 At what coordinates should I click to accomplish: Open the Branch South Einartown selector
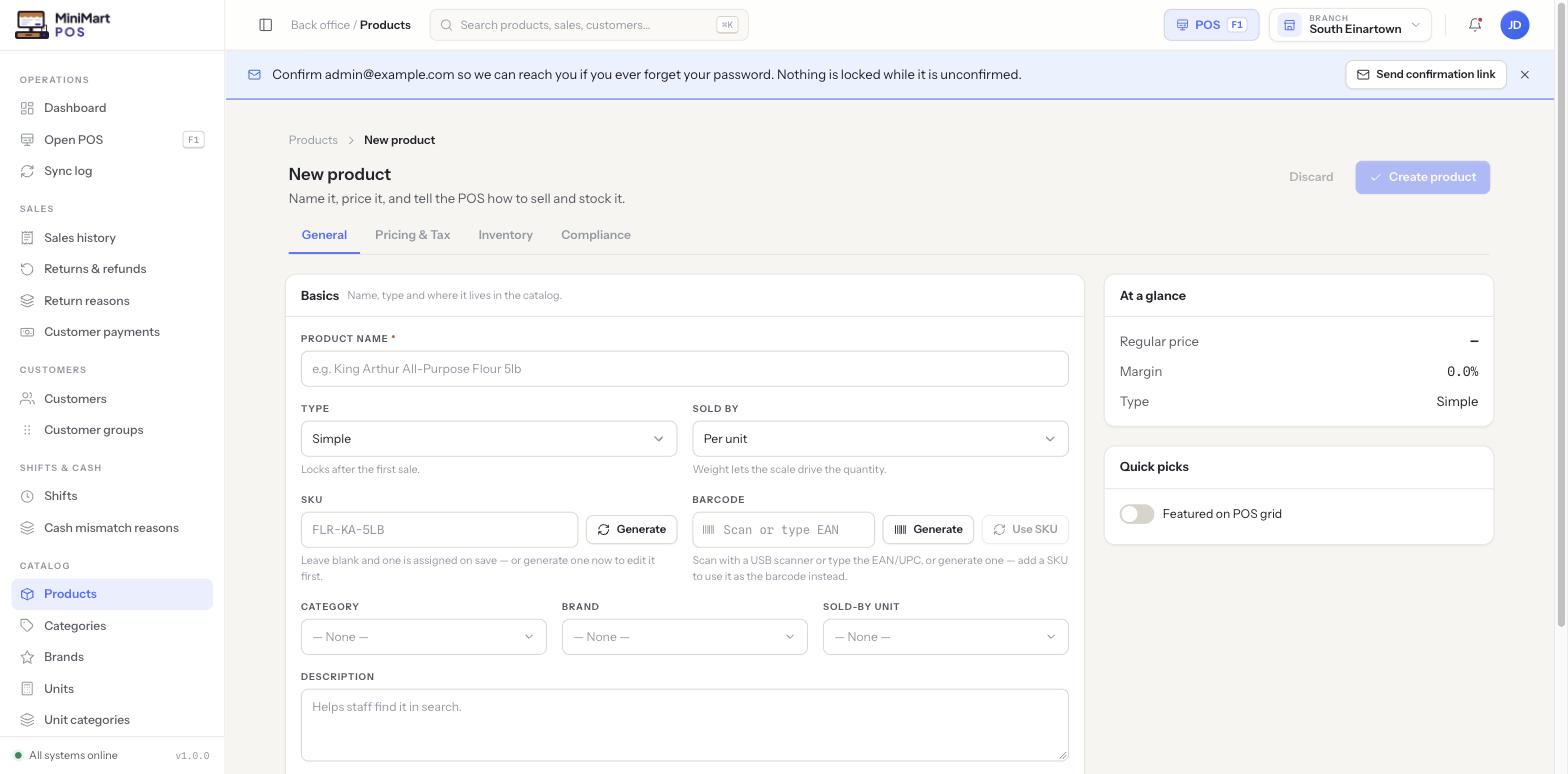click(1350, 25)
